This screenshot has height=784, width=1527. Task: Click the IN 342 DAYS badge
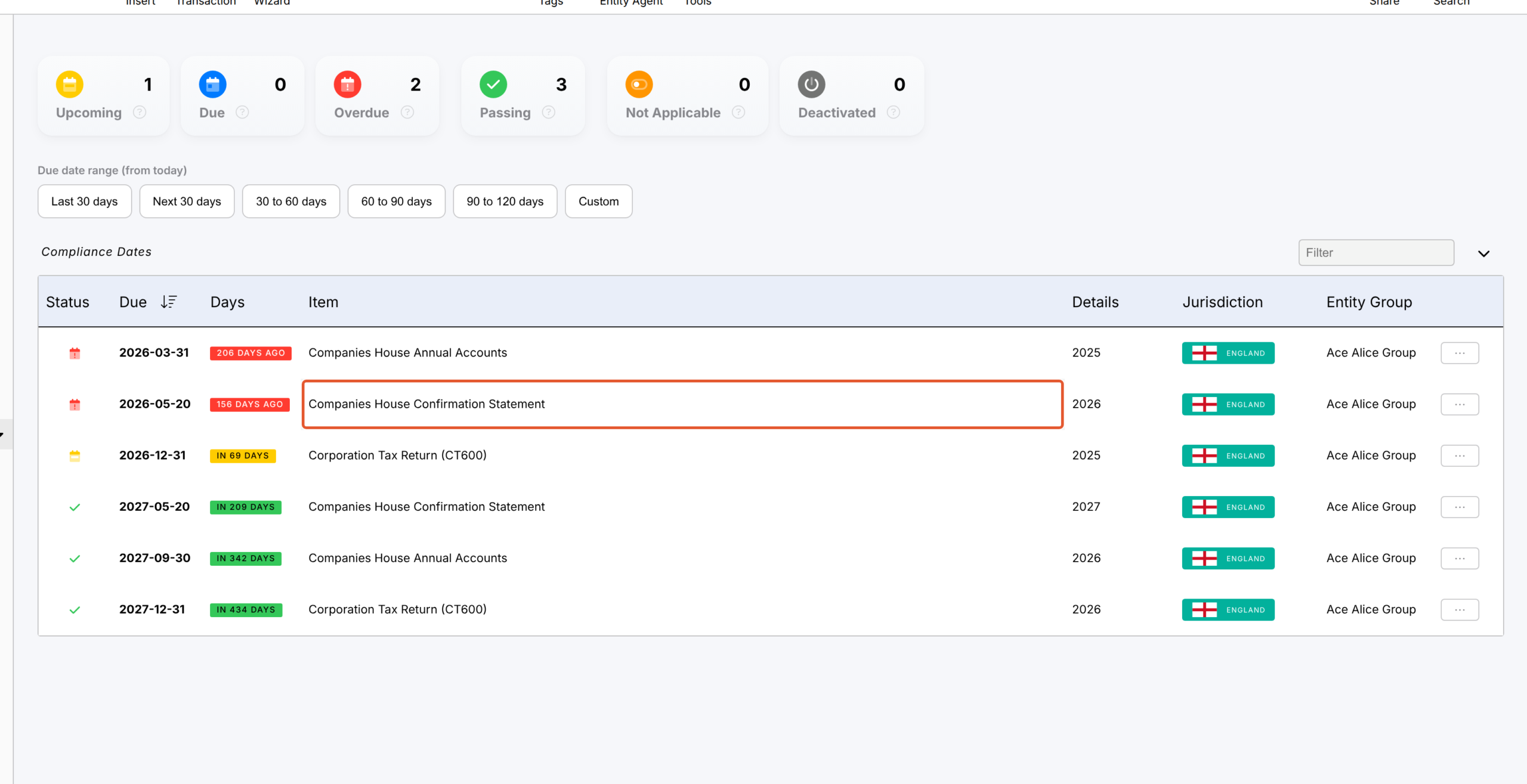246,558
